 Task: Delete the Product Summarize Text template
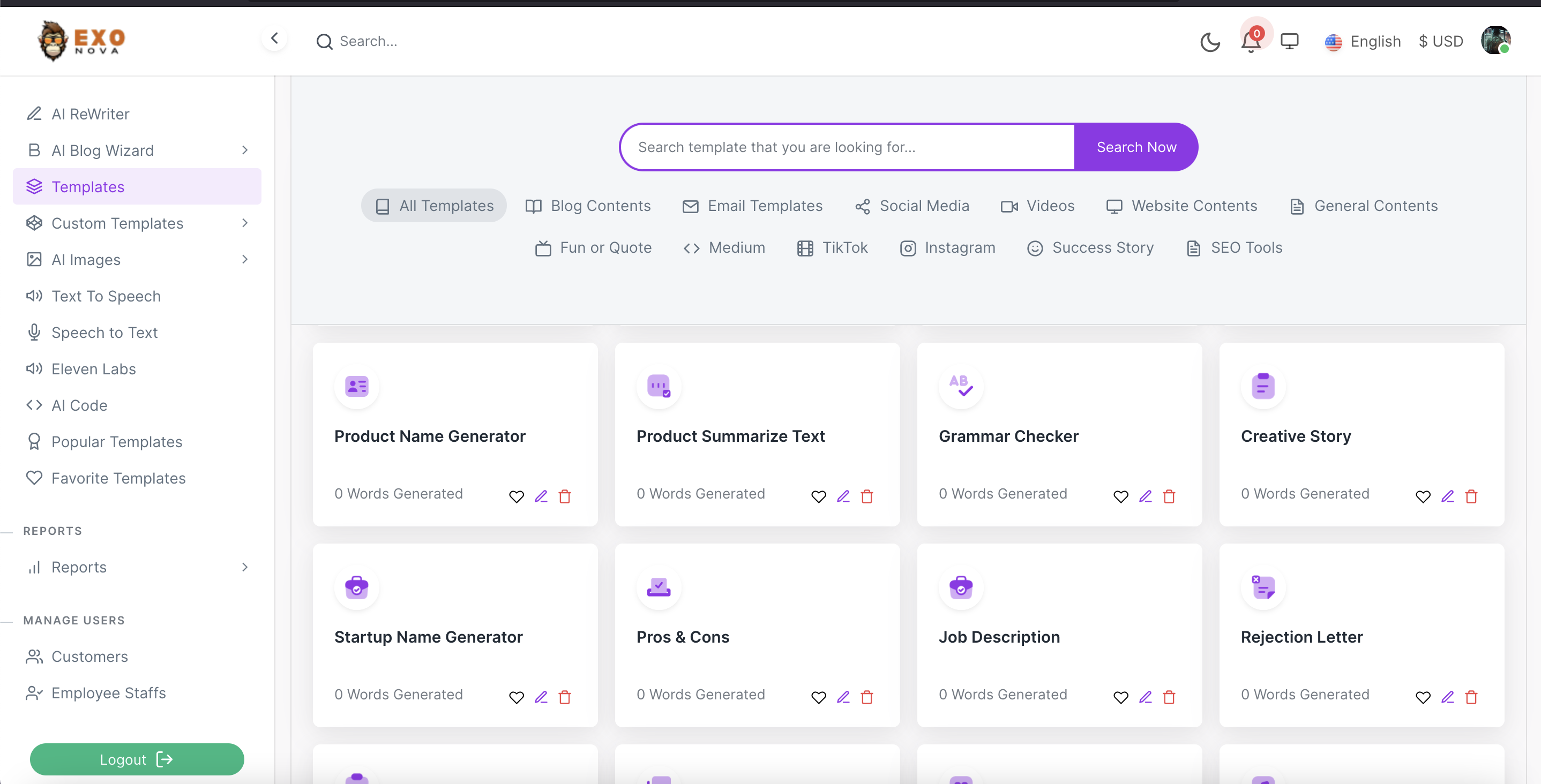(867, 496)
